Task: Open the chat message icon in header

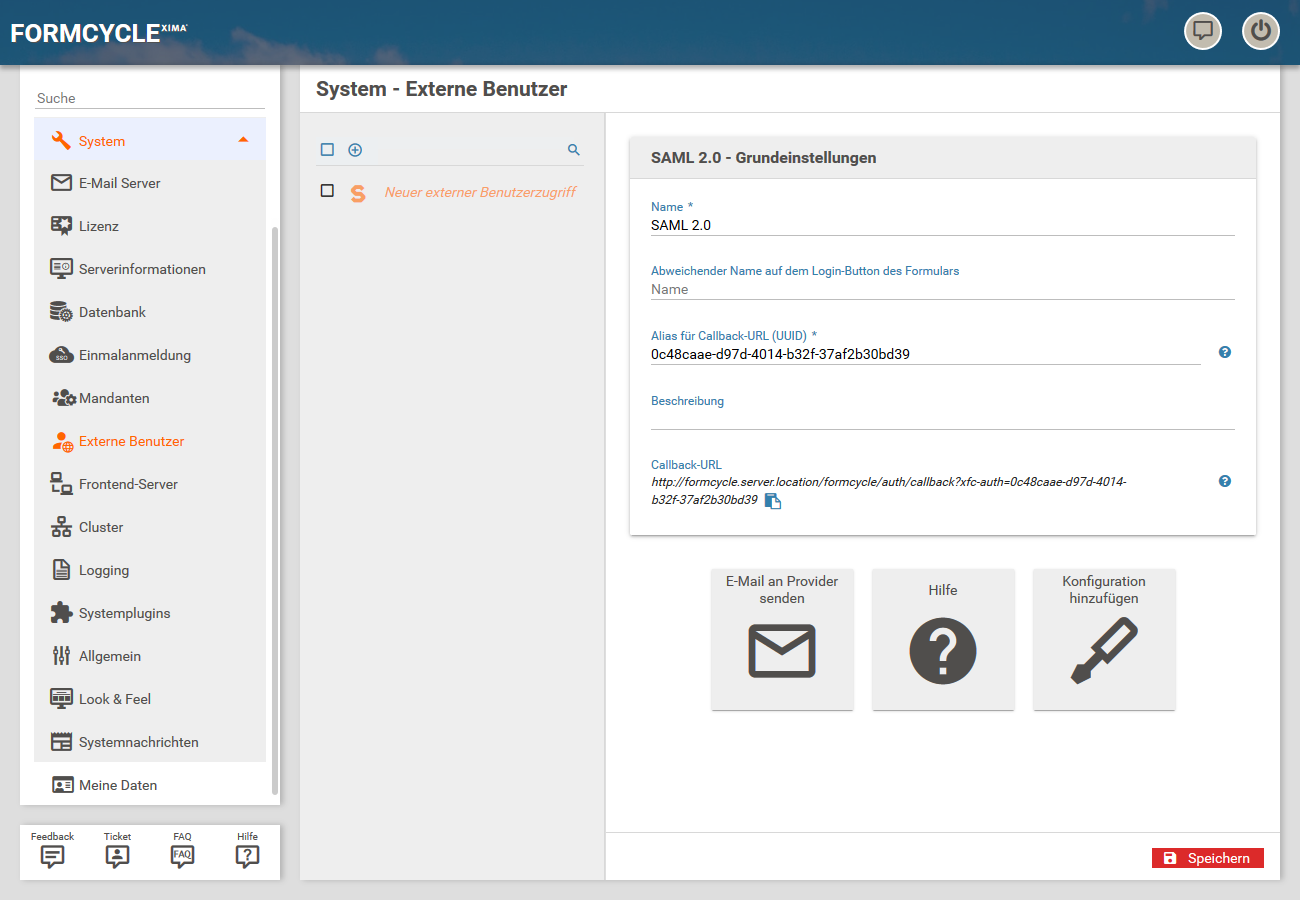Action: pos(1203,31)
